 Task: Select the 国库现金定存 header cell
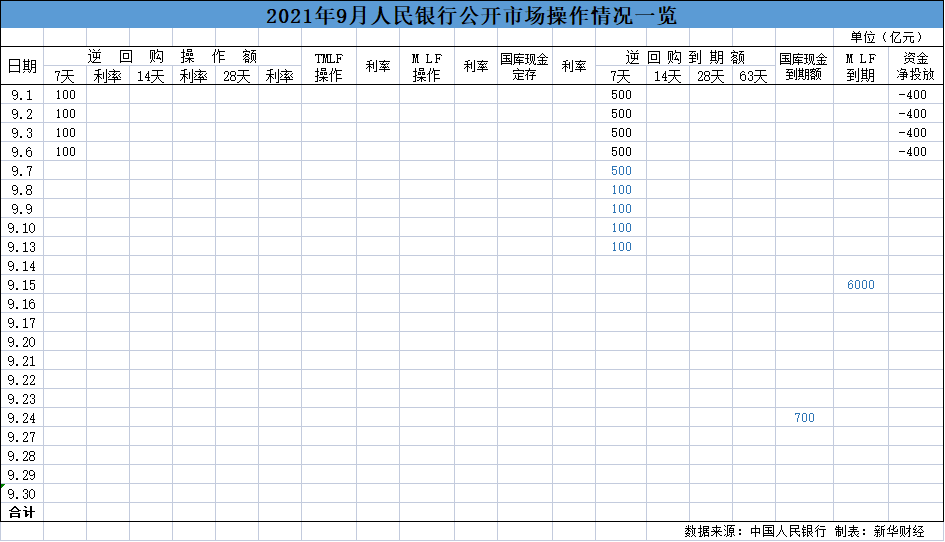524,66
